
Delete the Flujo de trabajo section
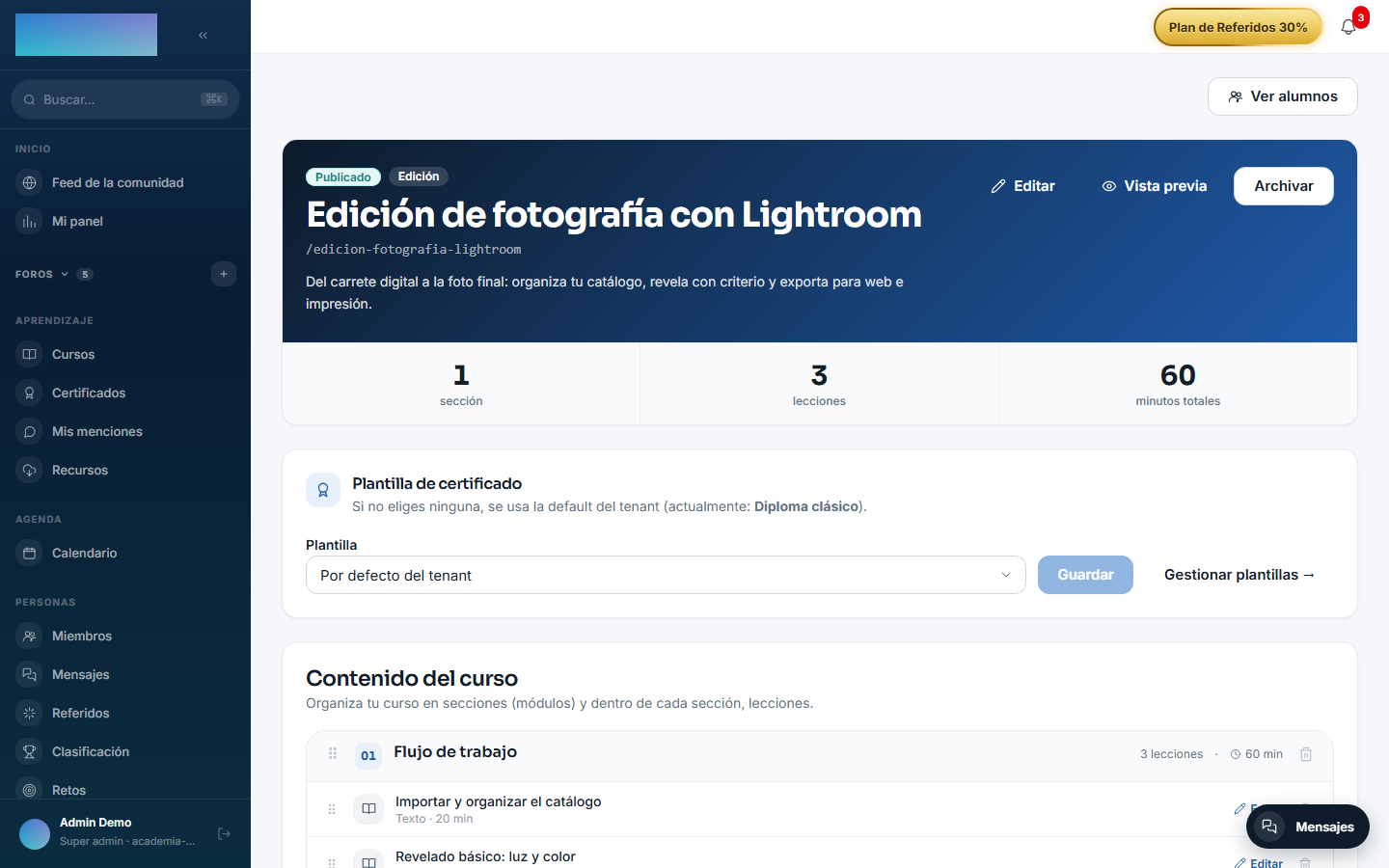click(1306, 754)
